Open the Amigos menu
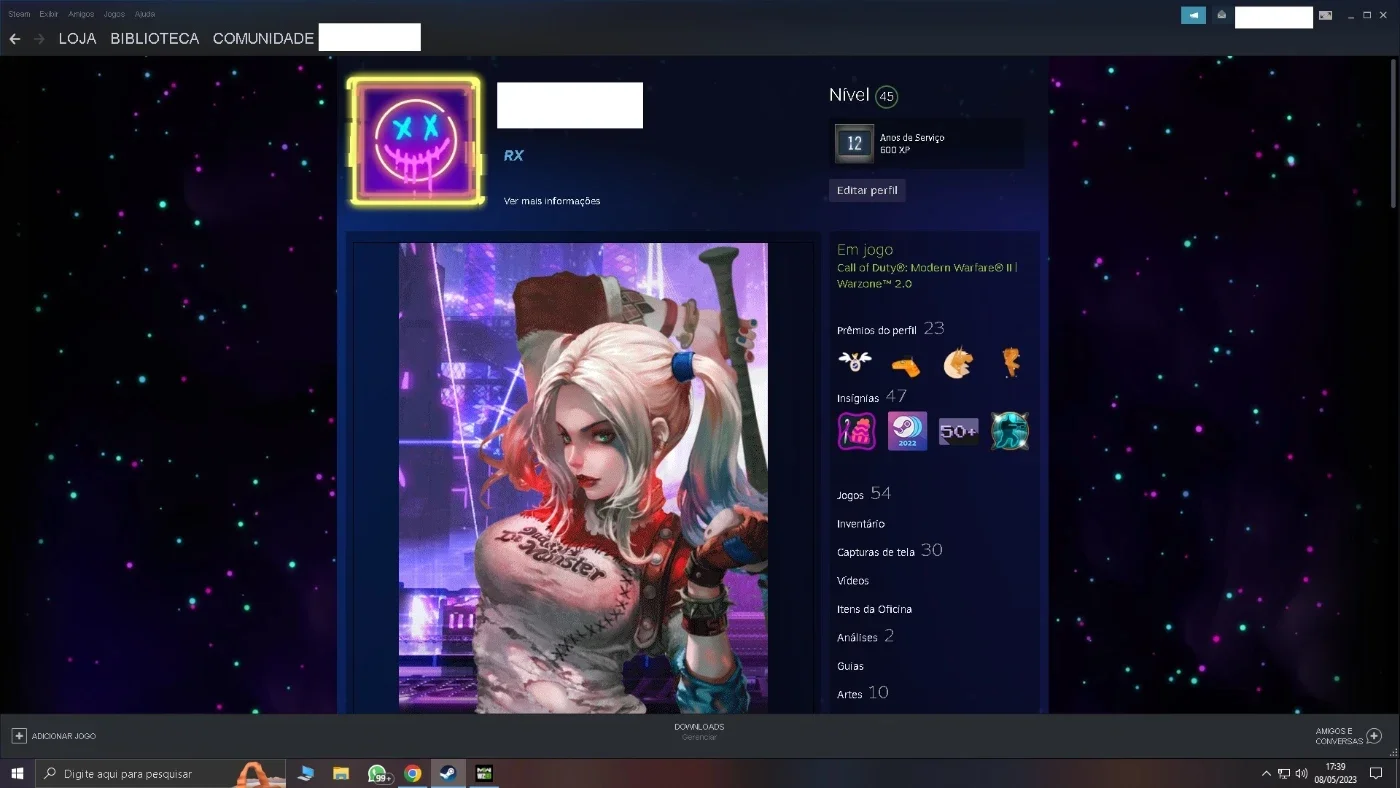 tap(81, 14)
